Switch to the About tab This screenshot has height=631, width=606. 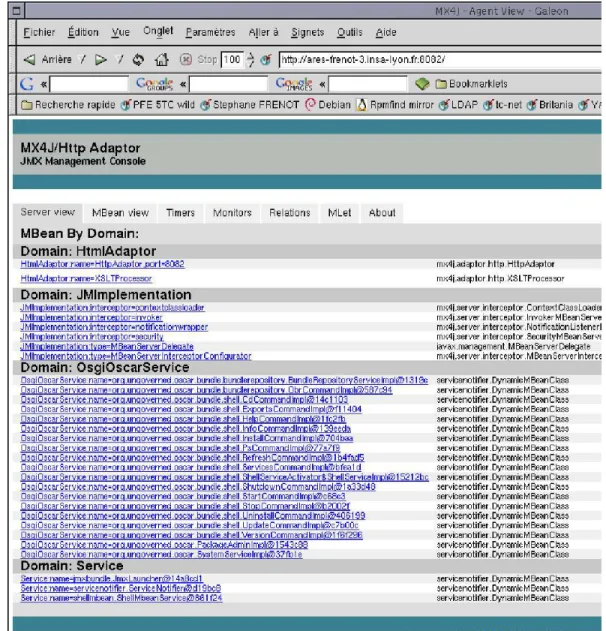click(x=382, y=213)
